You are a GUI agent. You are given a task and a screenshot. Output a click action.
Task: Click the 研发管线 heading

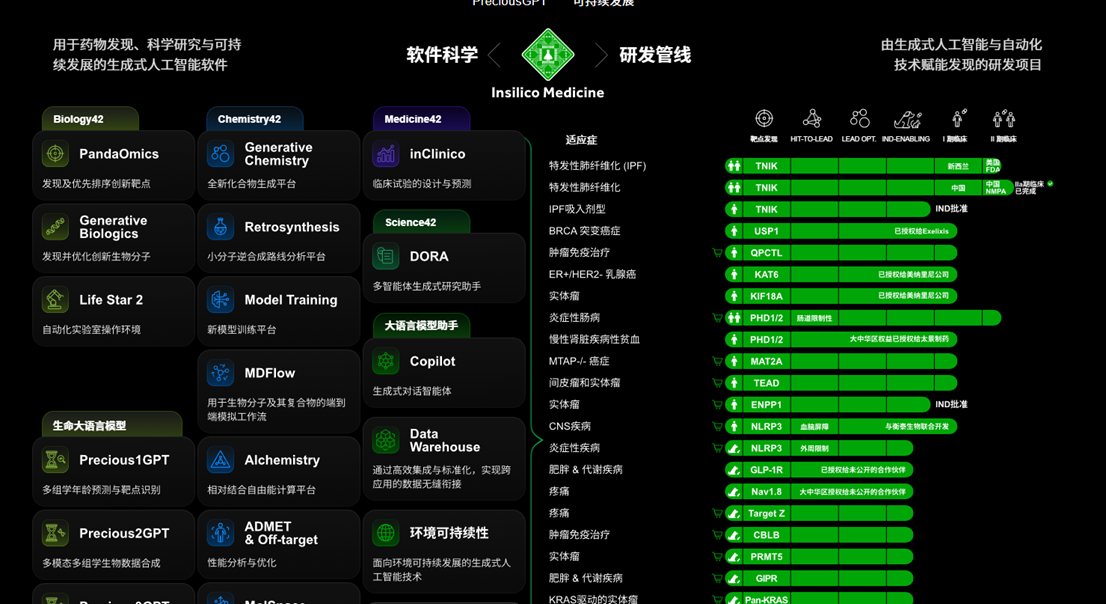[x=655, y=55]
